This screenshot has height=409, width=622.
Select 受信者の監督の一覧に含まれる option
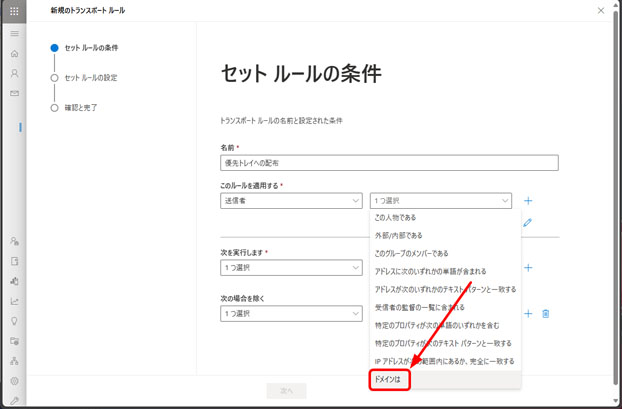tap(445, 307)
